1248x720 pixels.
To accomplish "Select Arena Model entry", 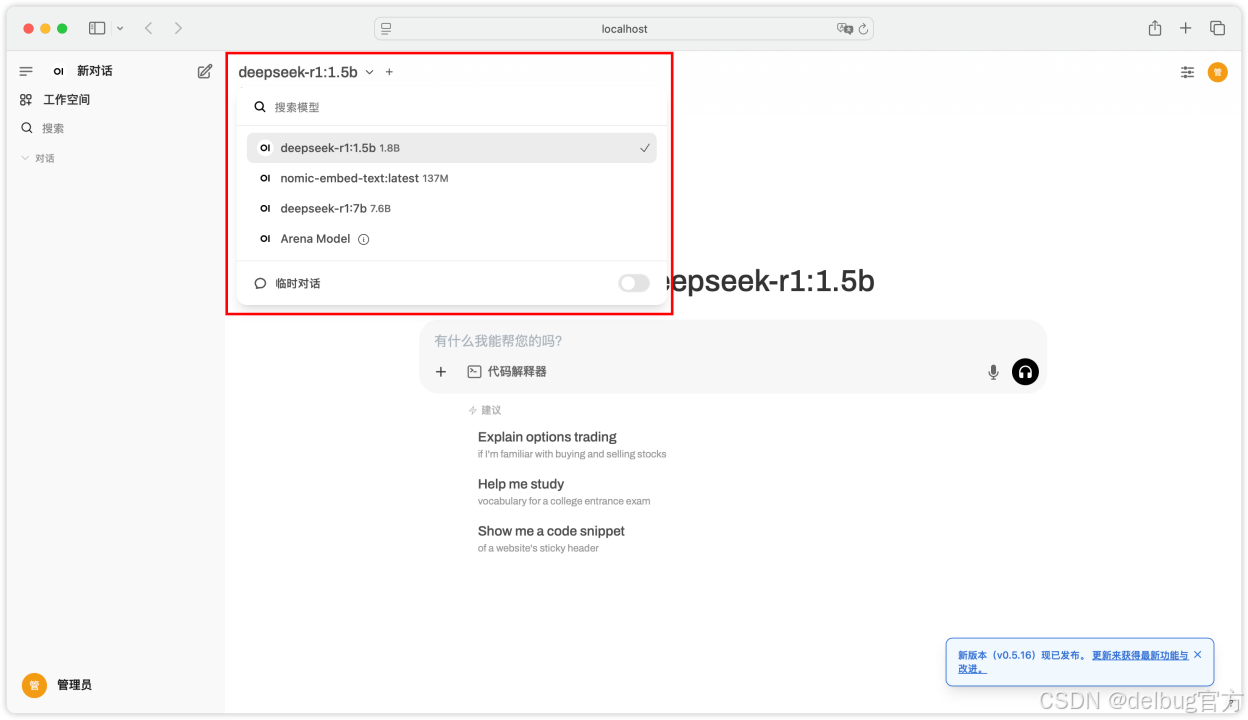I will tap(452, 239).
